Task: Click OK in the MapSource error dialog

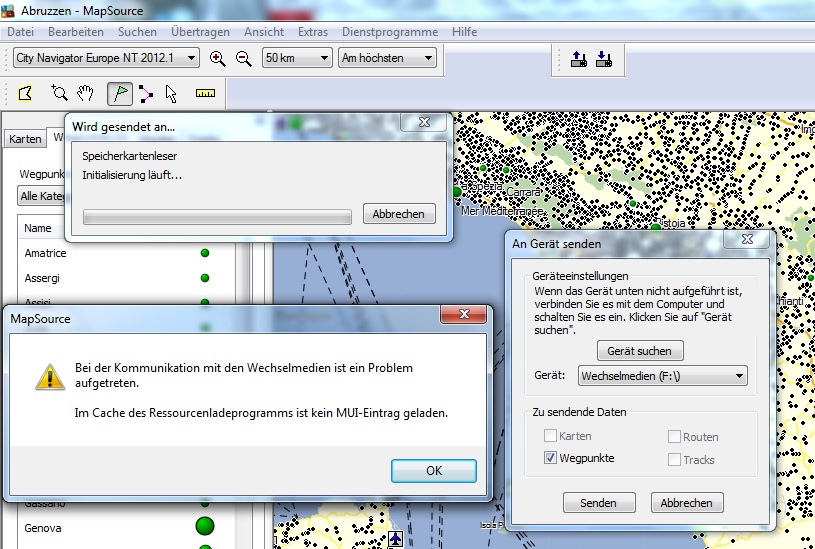Action: point(433,470)
